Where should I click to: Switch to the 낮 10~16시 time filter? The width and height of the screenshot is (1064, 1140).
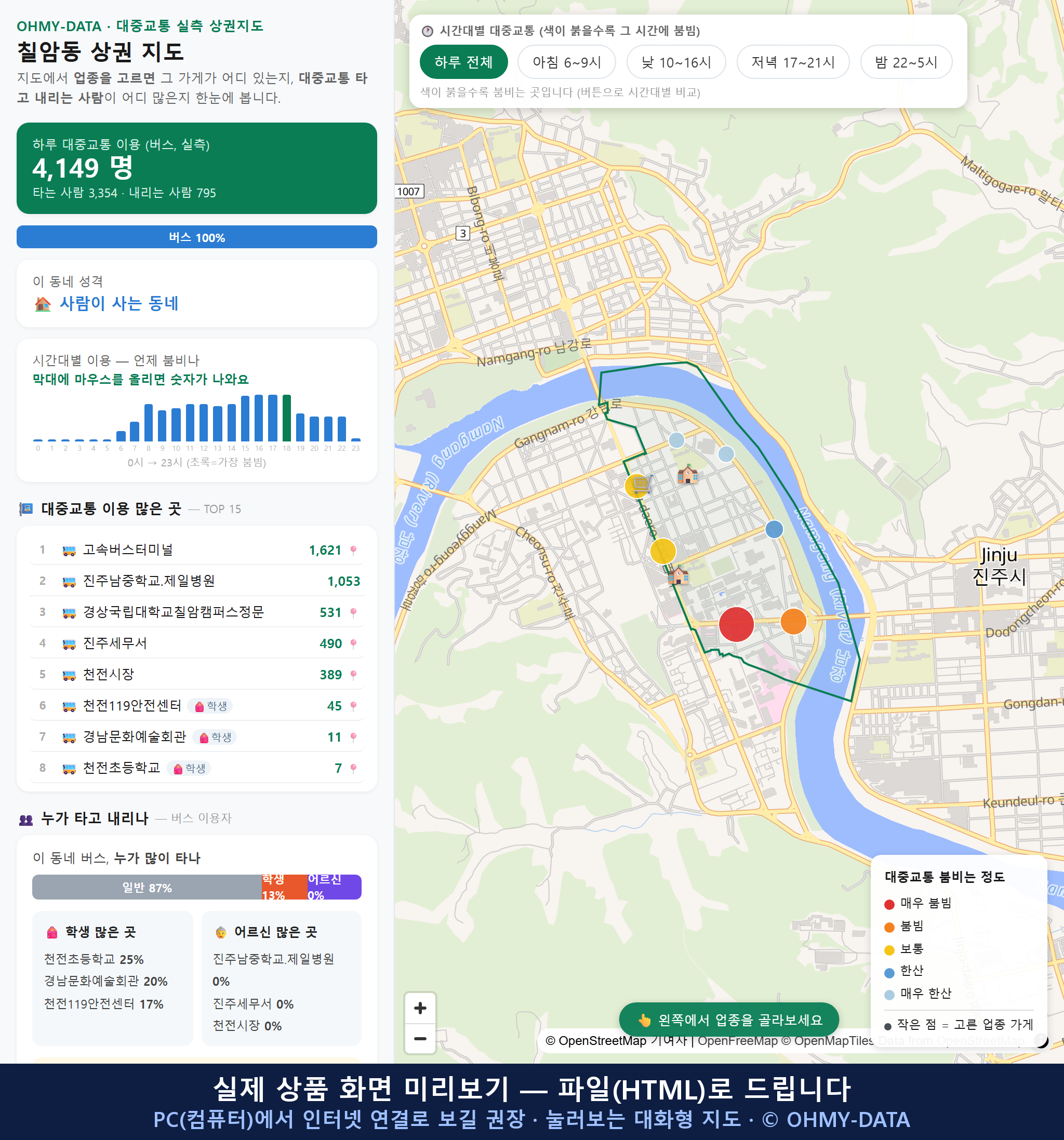tap(676, 62)
